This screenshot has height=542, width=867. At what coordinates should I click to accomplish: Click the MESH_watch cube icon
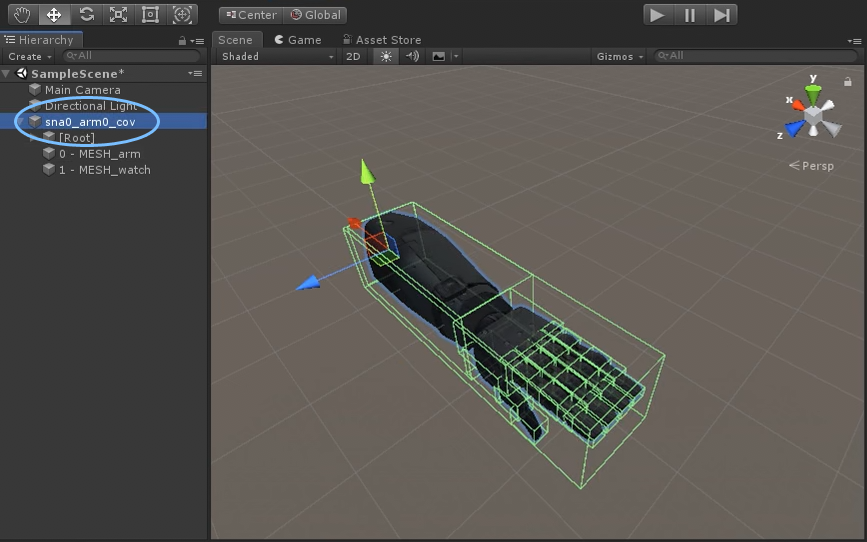coord(49,169)
